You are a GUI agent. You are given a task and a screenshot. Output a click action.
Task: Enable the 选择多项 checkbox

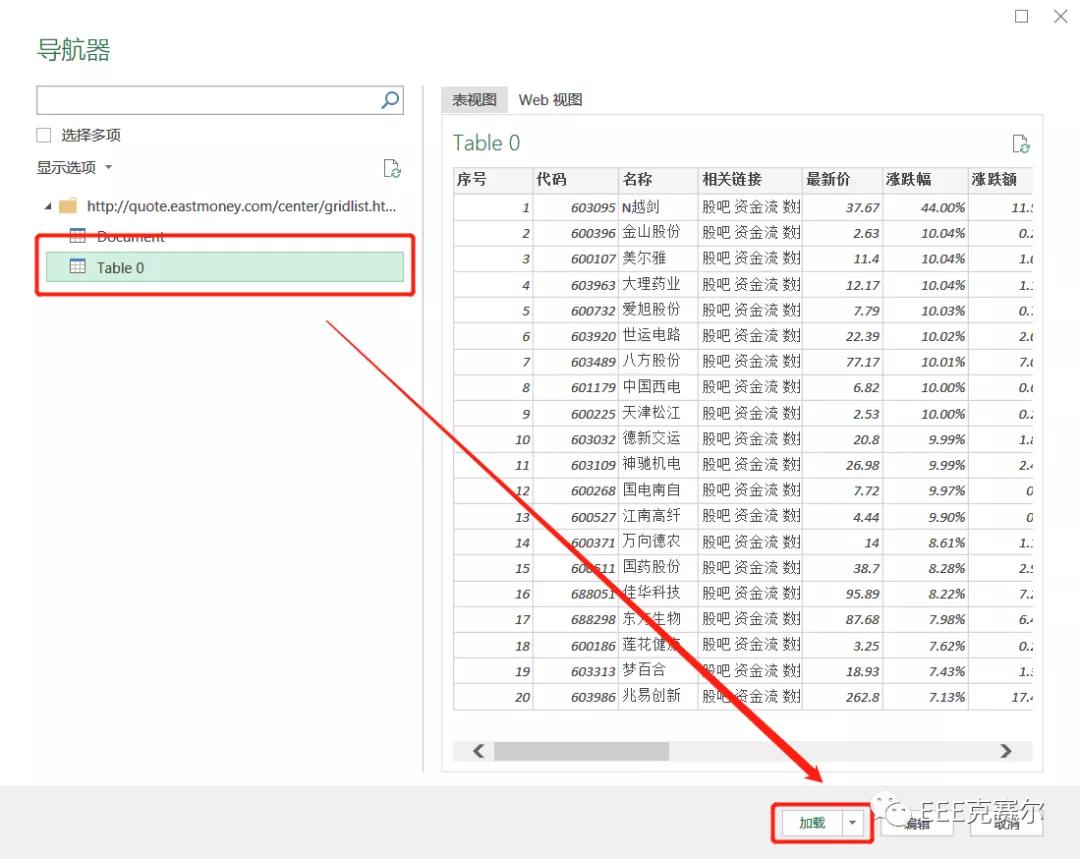44,133
